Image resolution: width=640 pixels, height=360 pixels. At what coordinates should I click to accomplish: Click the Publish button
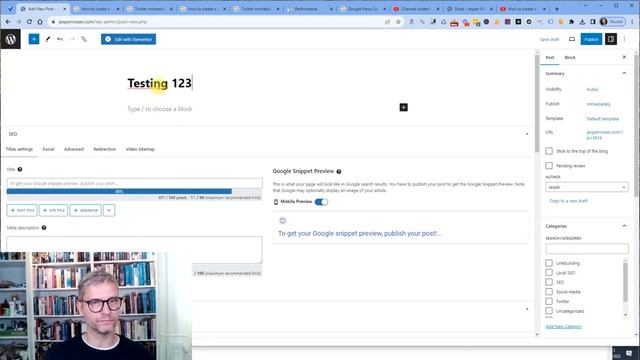(591, 39)
